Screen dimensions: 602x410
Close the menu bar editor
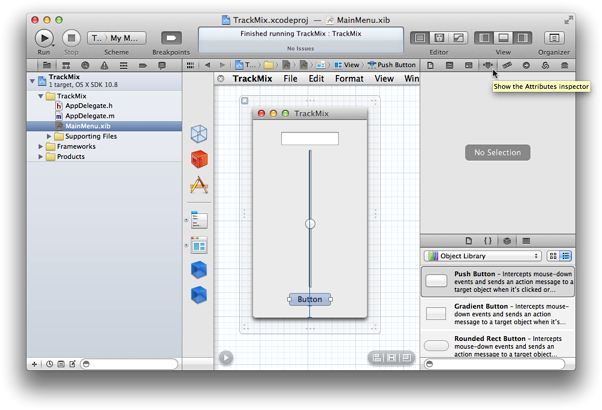tap(221, 79)
